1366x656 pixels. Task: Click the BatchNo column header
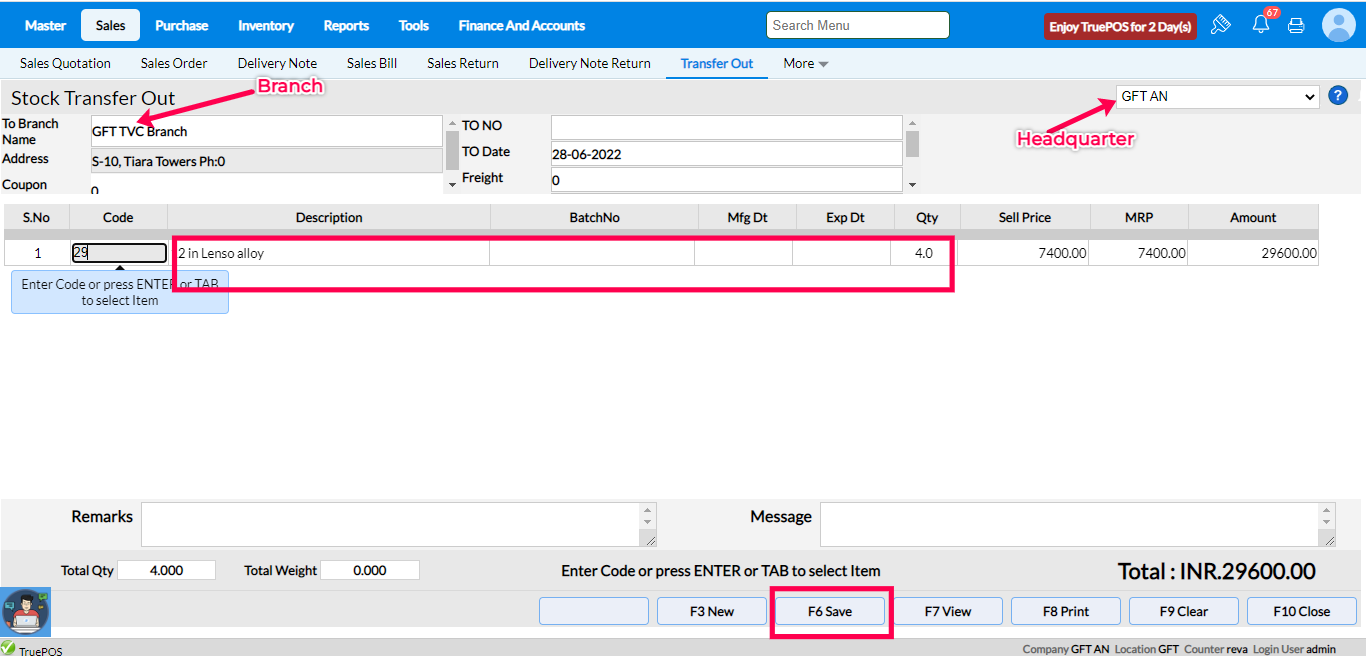[594, 217]
